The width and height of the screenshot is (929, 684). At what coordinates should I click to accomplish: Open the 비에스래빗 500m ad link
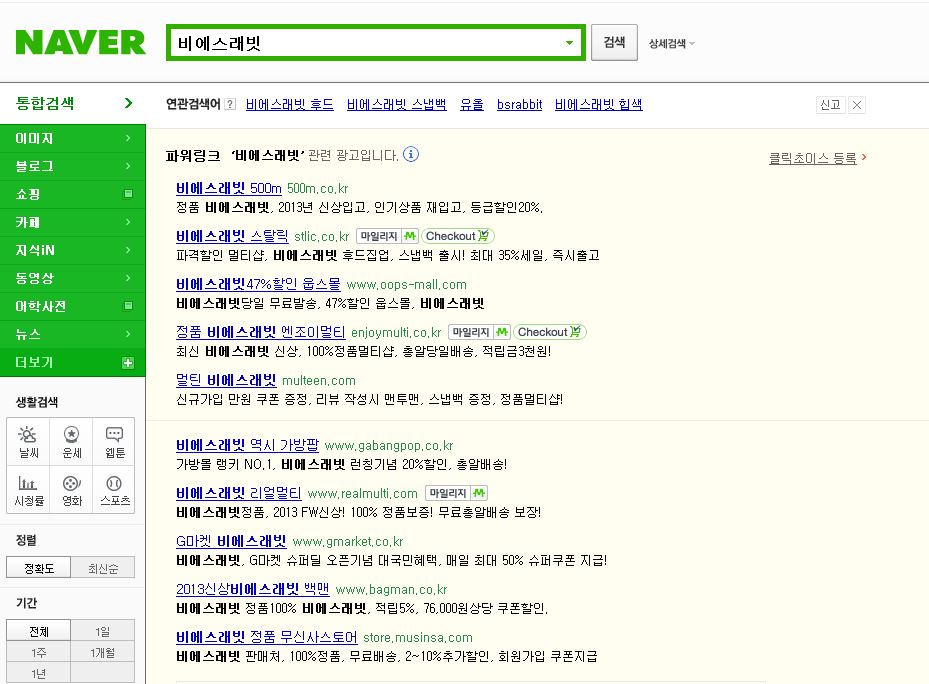(x=229, y=188)
